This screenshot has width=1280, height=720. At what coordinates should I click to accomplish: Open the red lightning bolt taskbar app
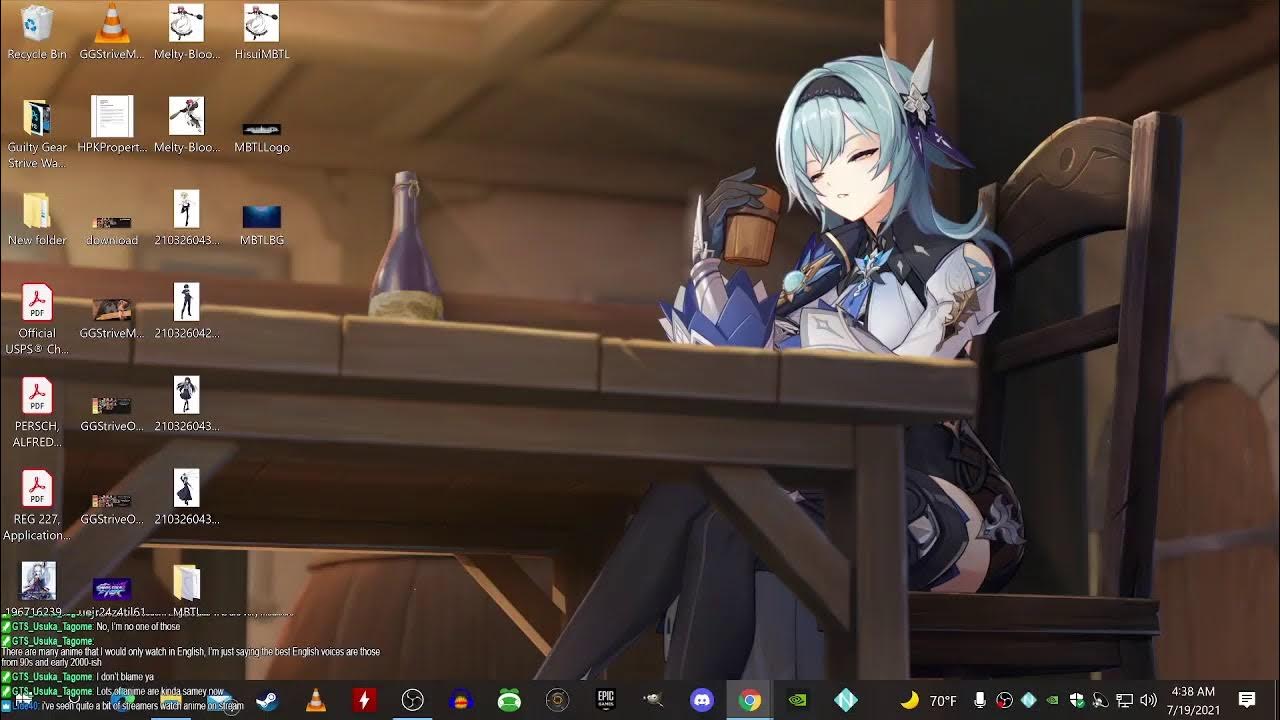point(364,701)
